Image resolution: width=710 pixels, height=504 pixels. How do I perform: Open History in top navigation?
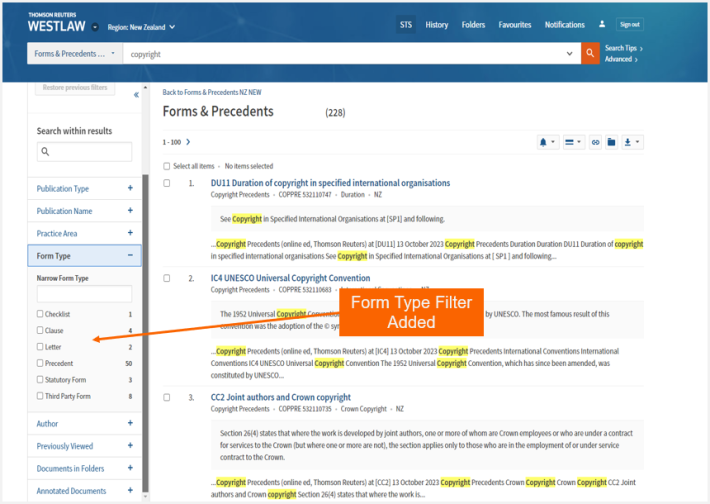point(437,24)
